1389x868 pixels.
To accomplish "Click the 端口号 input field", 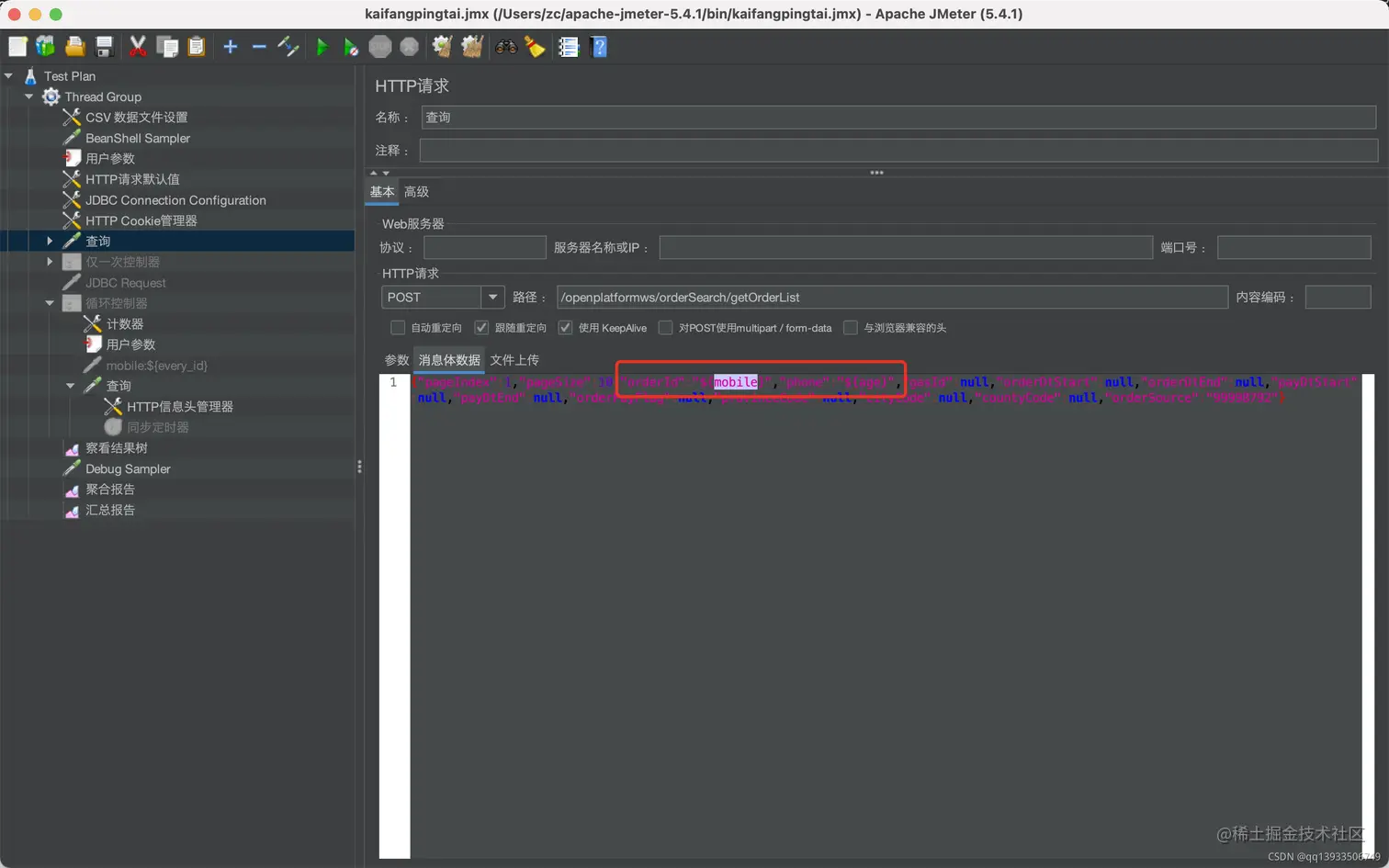I will coord(1293,248).
